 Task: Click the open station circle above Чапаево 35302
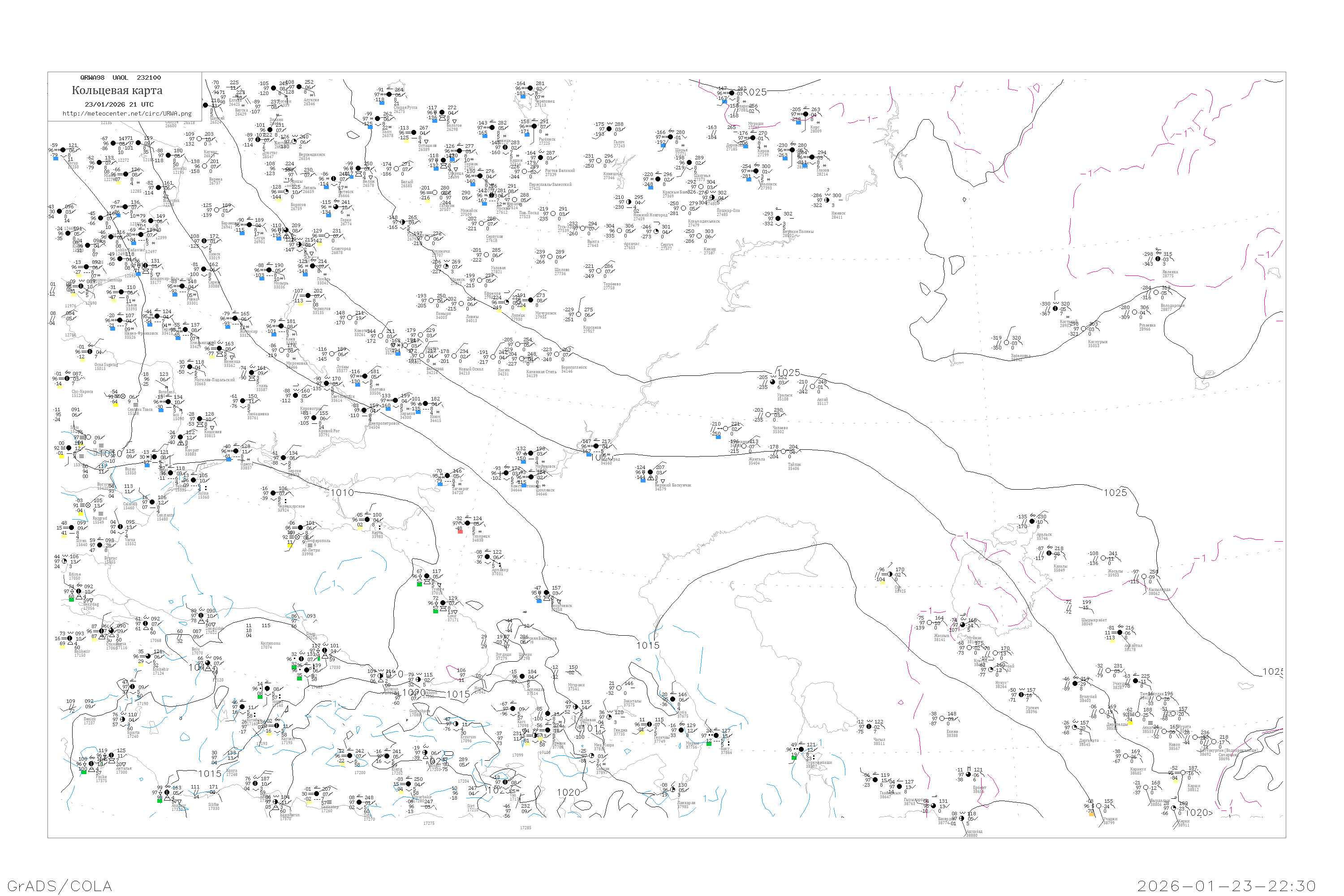point(768,415)
